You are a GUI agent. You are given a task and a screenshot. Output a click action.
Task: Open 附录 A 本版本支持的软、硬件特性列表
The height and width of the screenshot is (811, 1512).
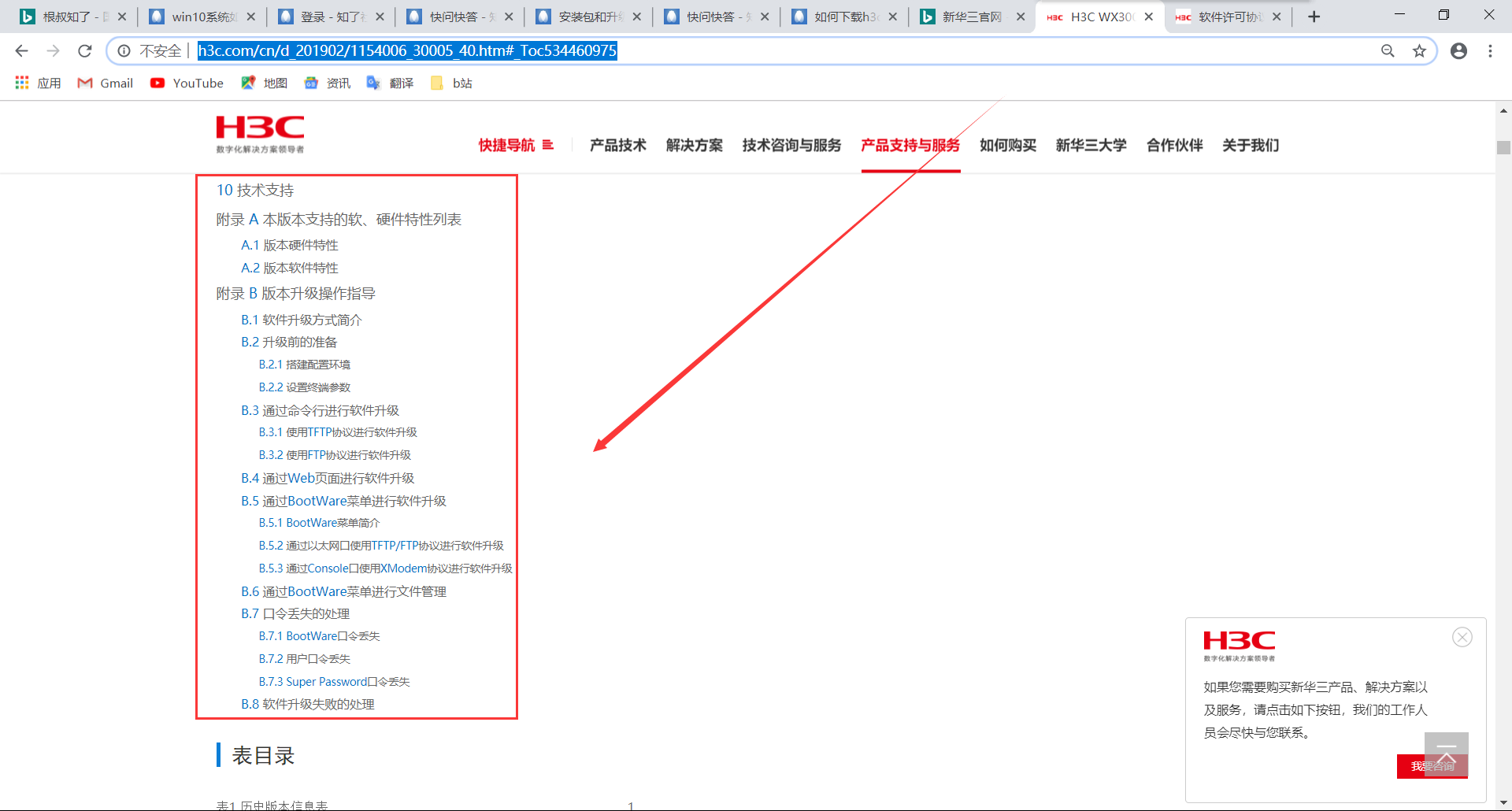(339, 219)
